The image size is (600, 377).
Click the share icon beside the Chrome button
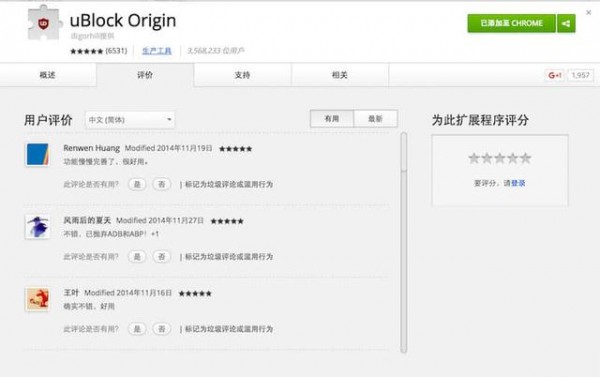pos(566,24)
